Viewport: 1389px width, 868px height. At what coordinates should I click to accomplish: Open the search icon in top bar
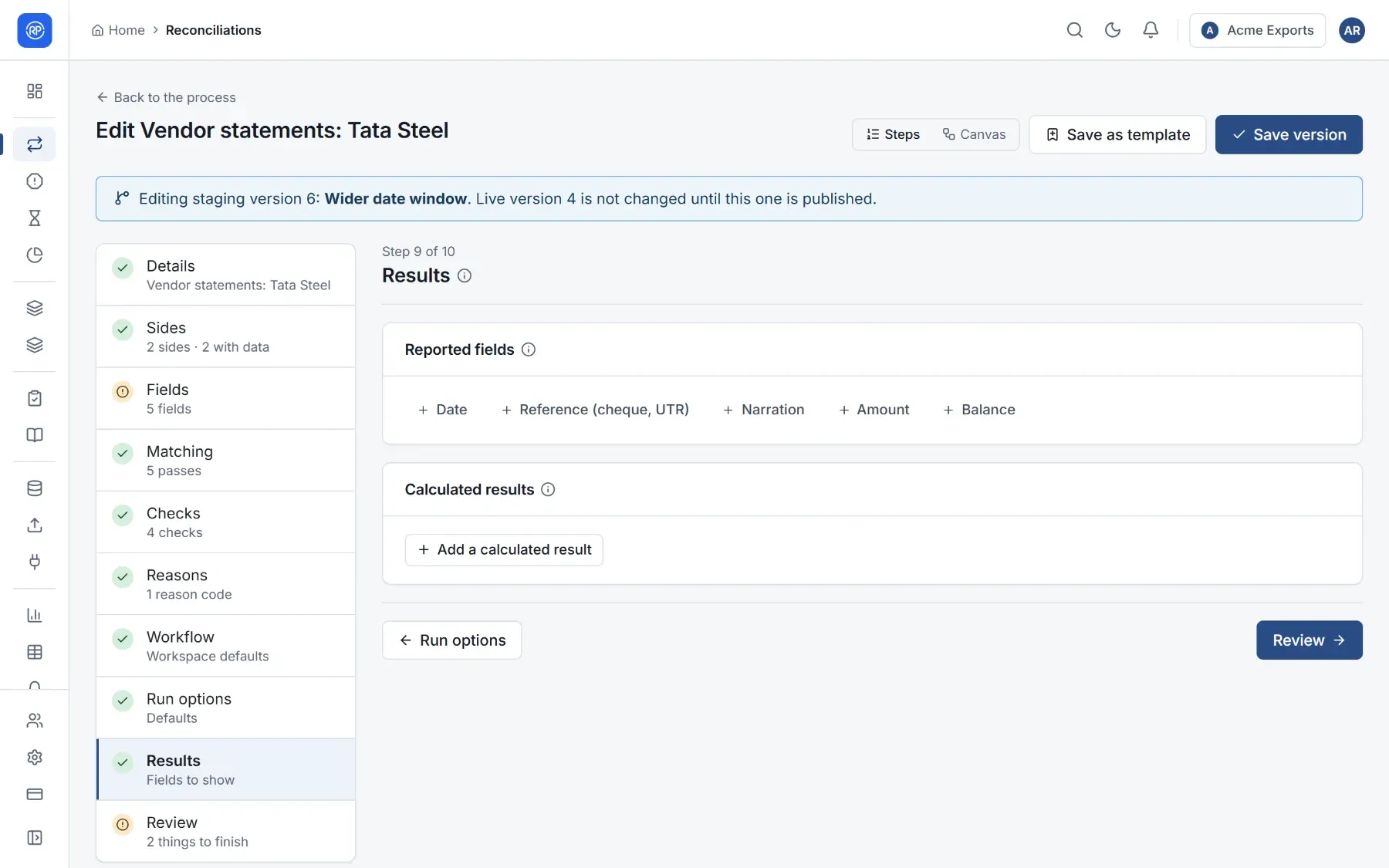[x=1074, y=30]
